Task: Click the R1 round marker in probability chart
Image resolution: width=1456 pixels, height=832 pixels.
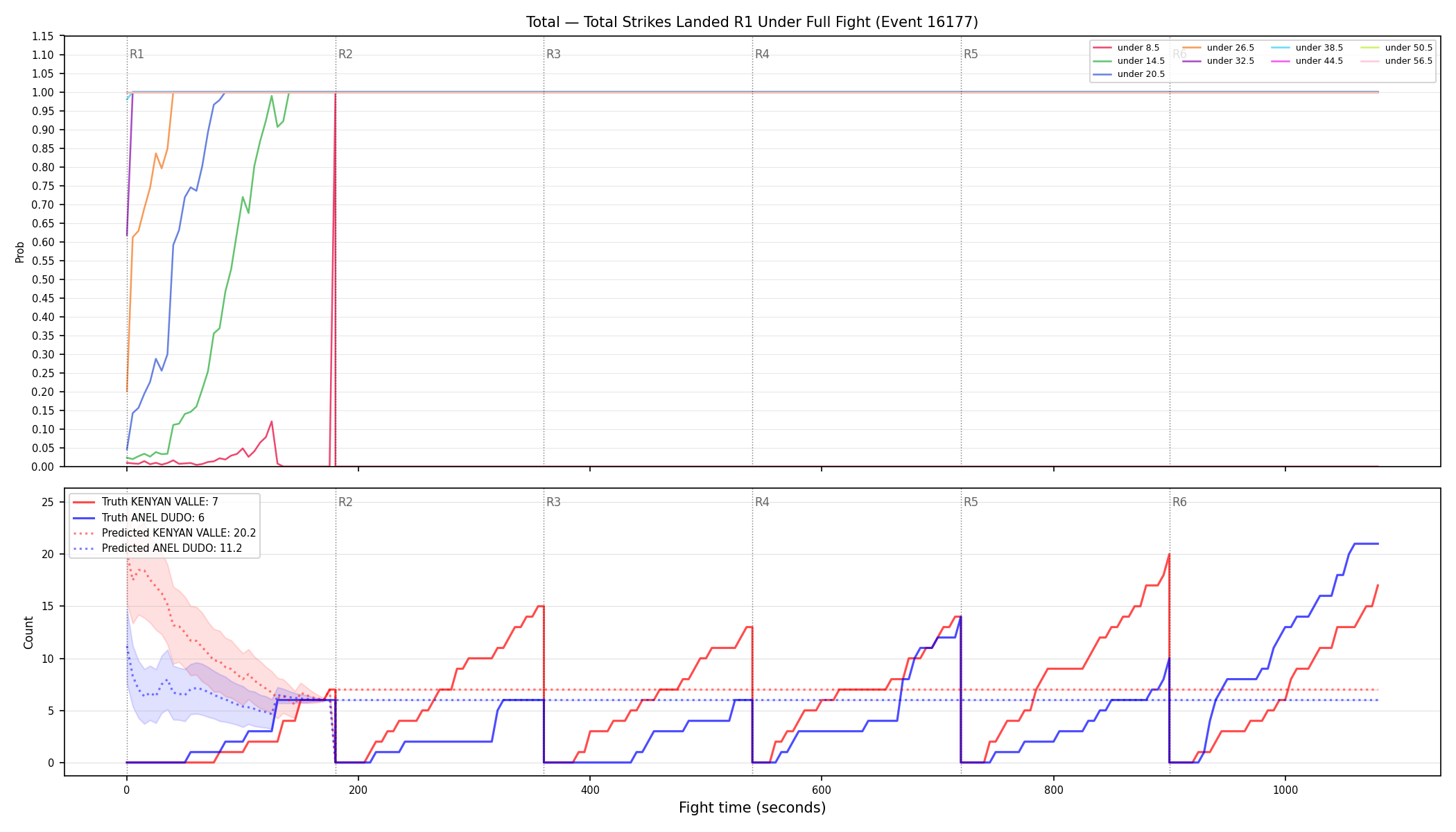Action: (137, 54)
